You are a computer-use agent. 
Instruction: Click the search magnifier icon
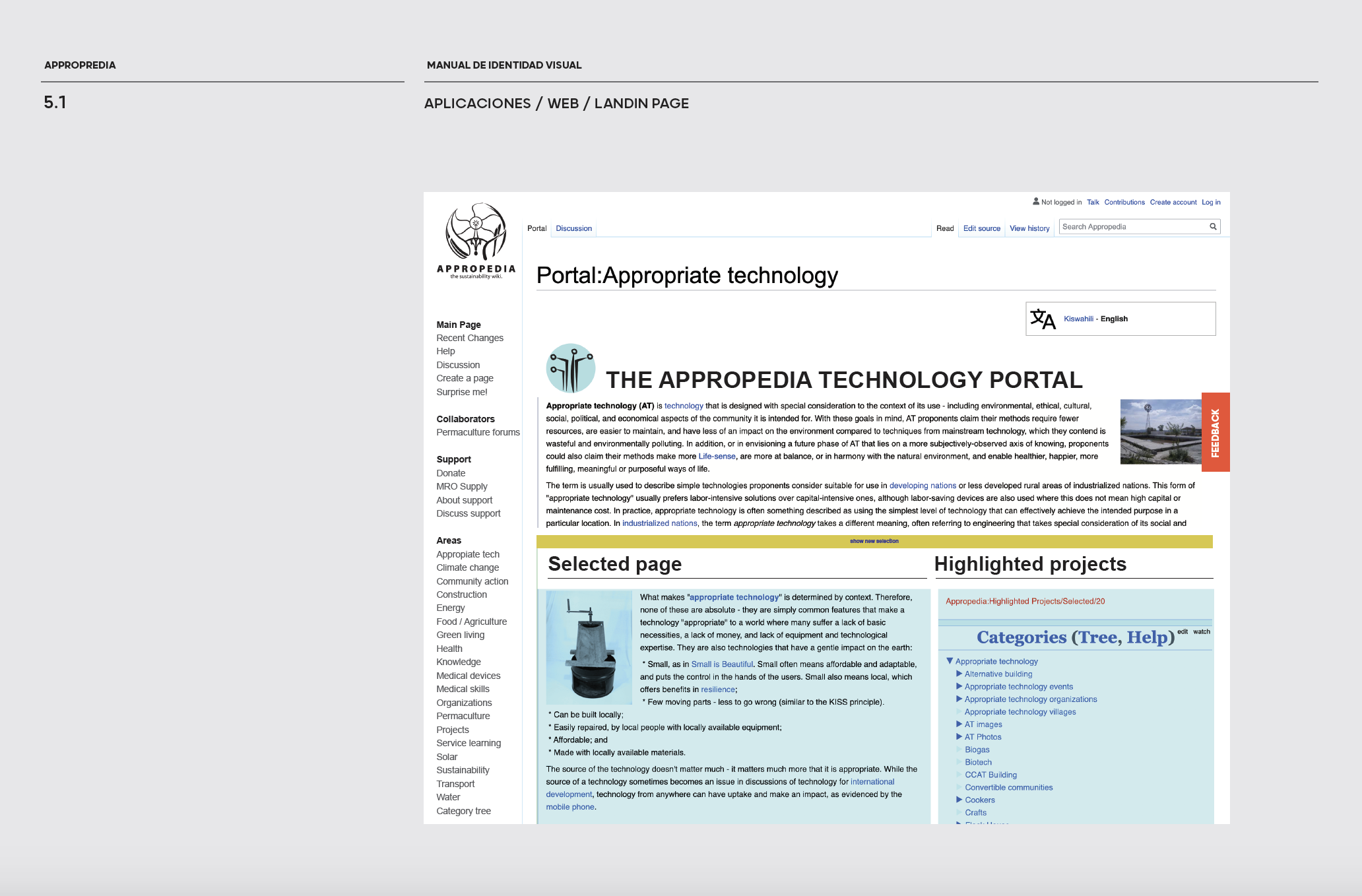[1213, 227]
